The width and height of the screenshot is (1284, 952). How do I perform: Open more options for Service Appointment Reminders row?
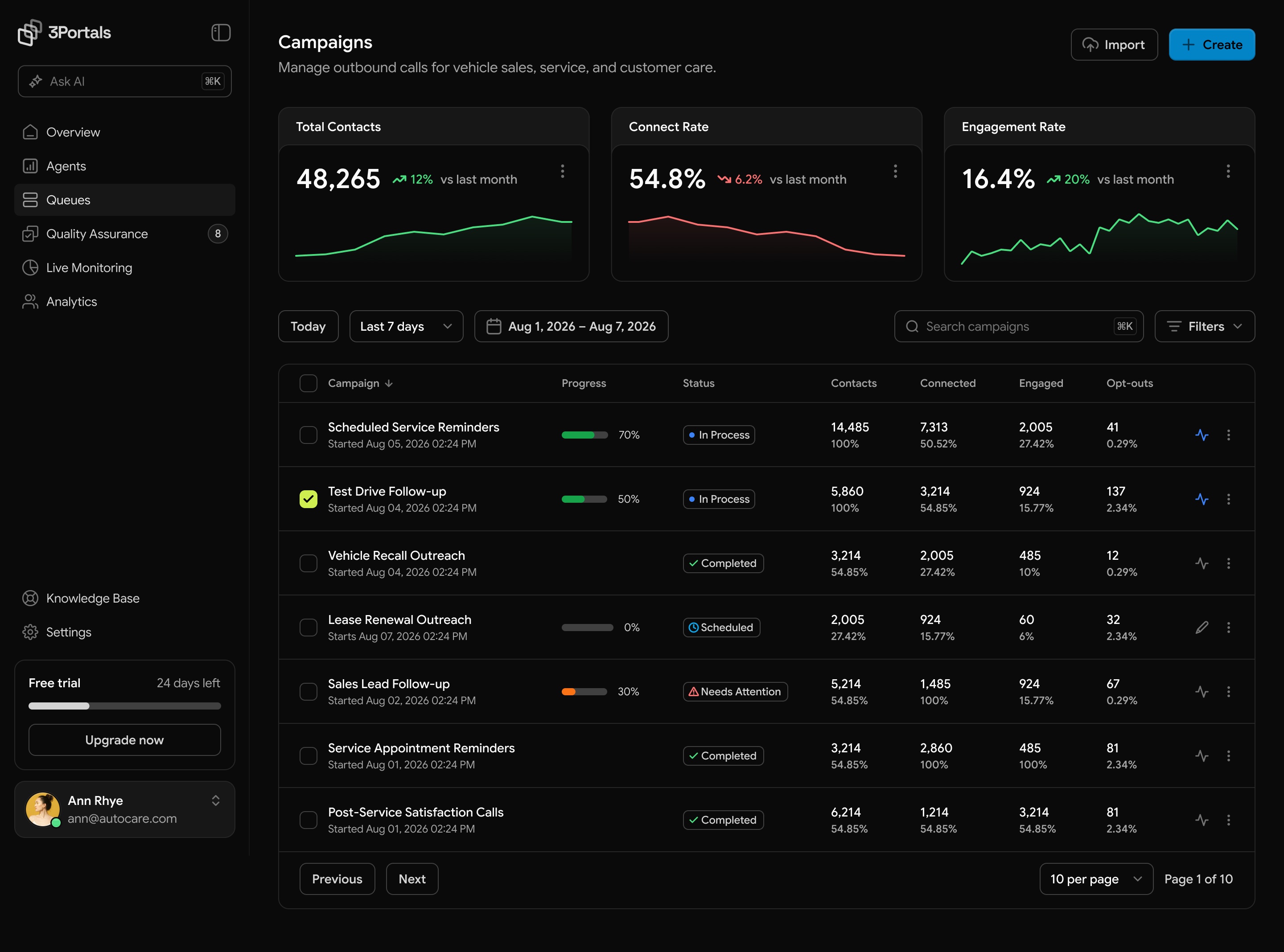1228,755
